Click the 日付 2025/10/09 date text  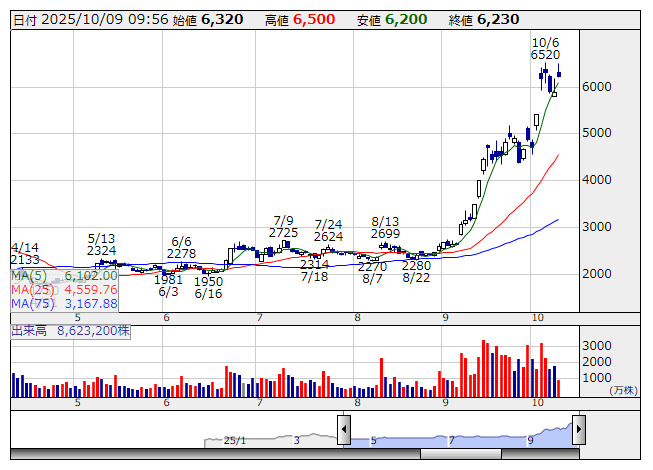click(x=88, y=19)
